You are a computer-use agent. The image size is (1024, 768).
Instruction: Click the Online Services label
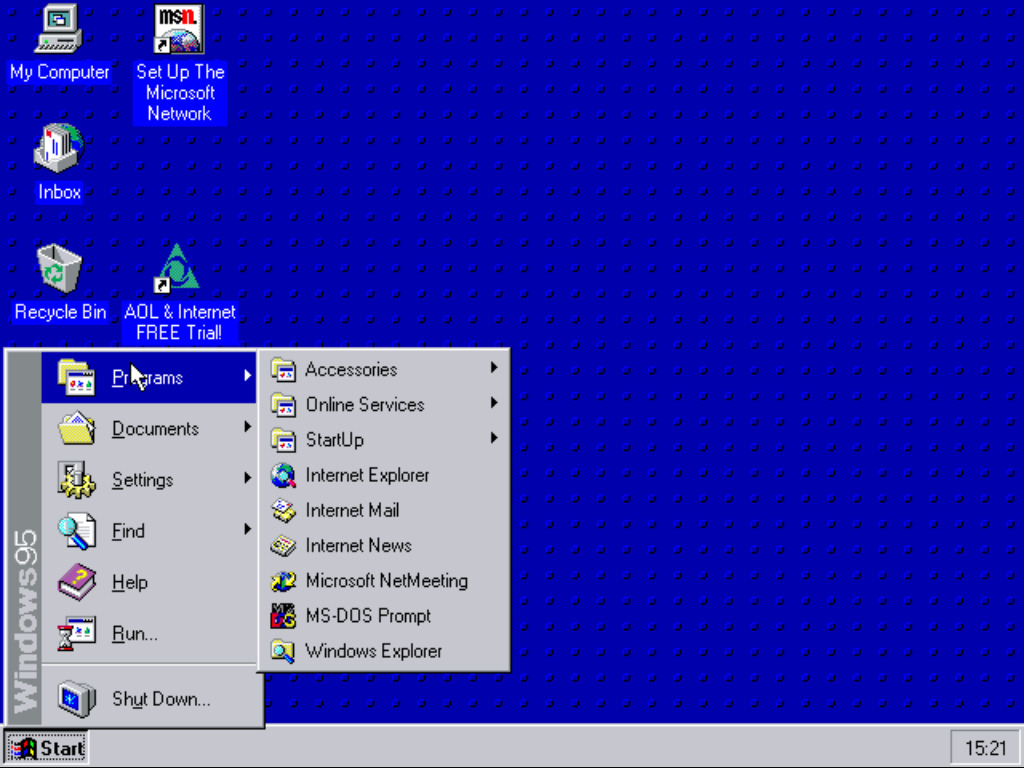(x=365, y=405)
